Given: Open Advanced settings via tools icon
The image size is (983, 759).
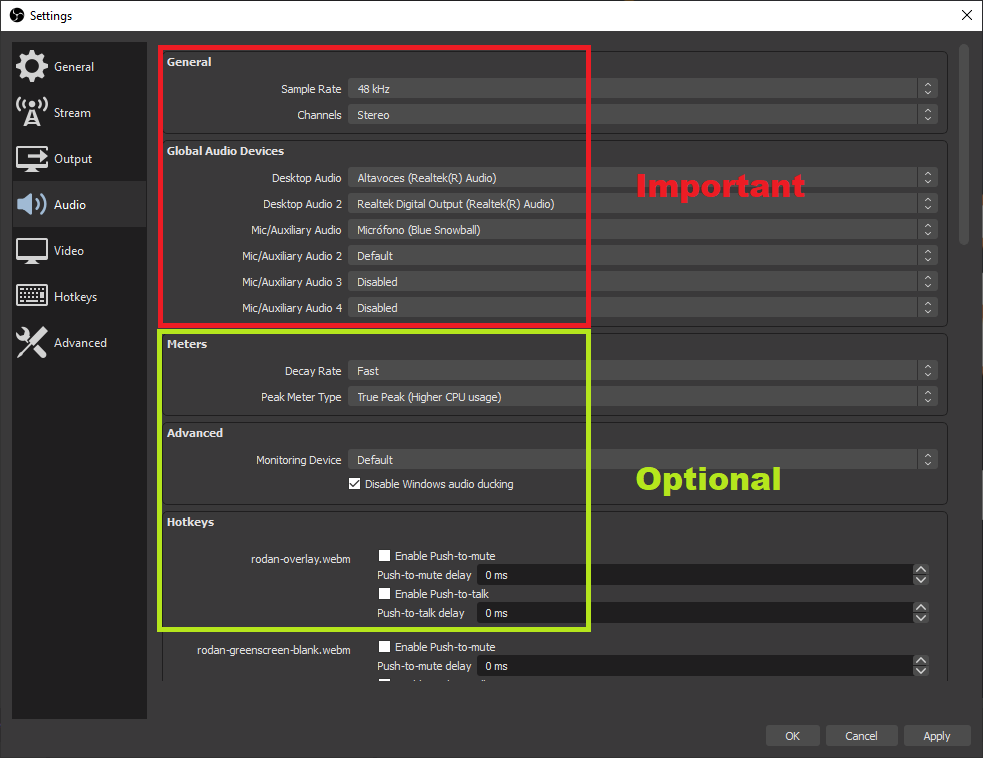Looking at the screenshot, I should (x=32, y=343).
